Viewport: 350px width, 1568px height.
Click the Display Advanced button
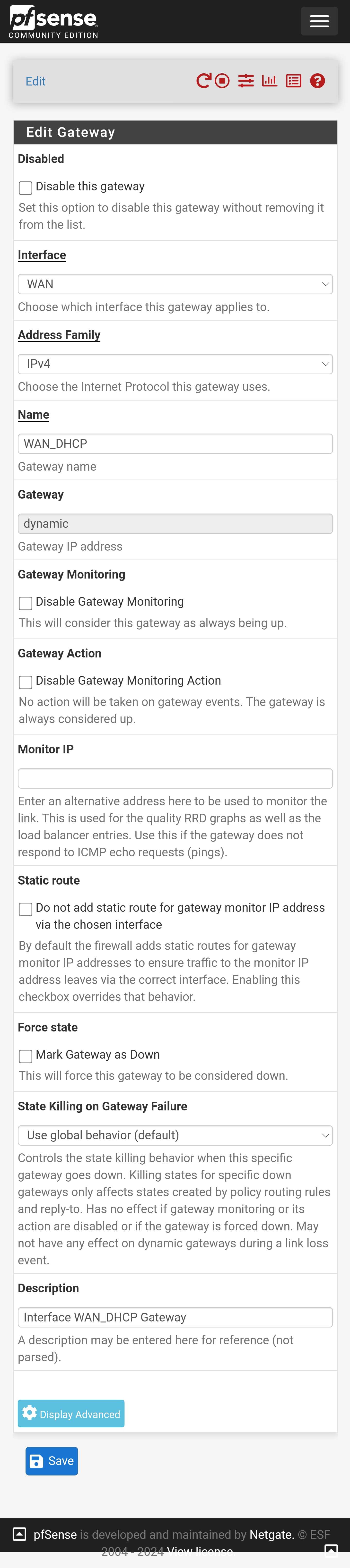point(71,1413)
